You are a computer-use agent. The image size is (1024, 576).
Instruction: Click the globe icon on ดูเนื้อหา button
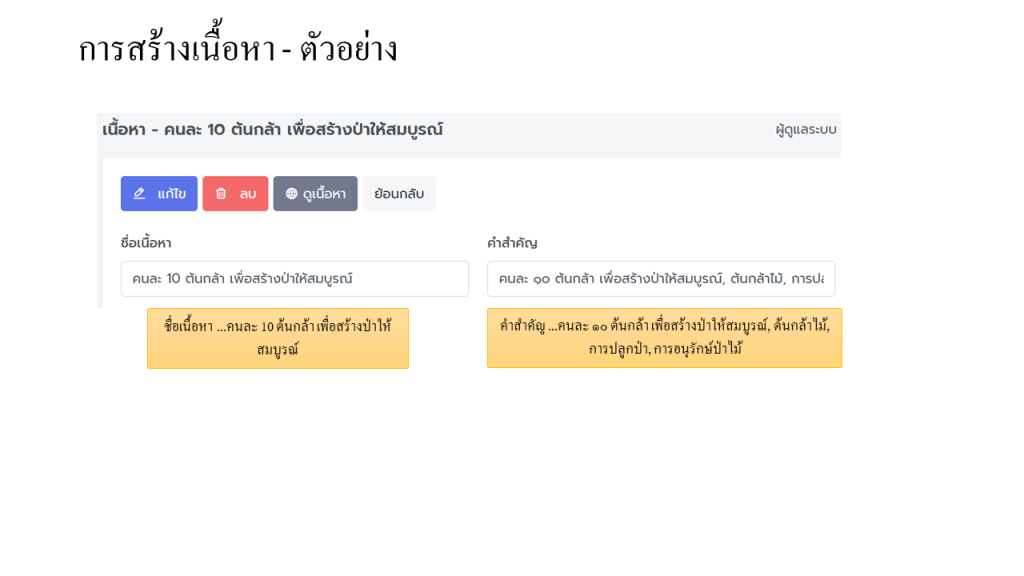click(291, 194)
